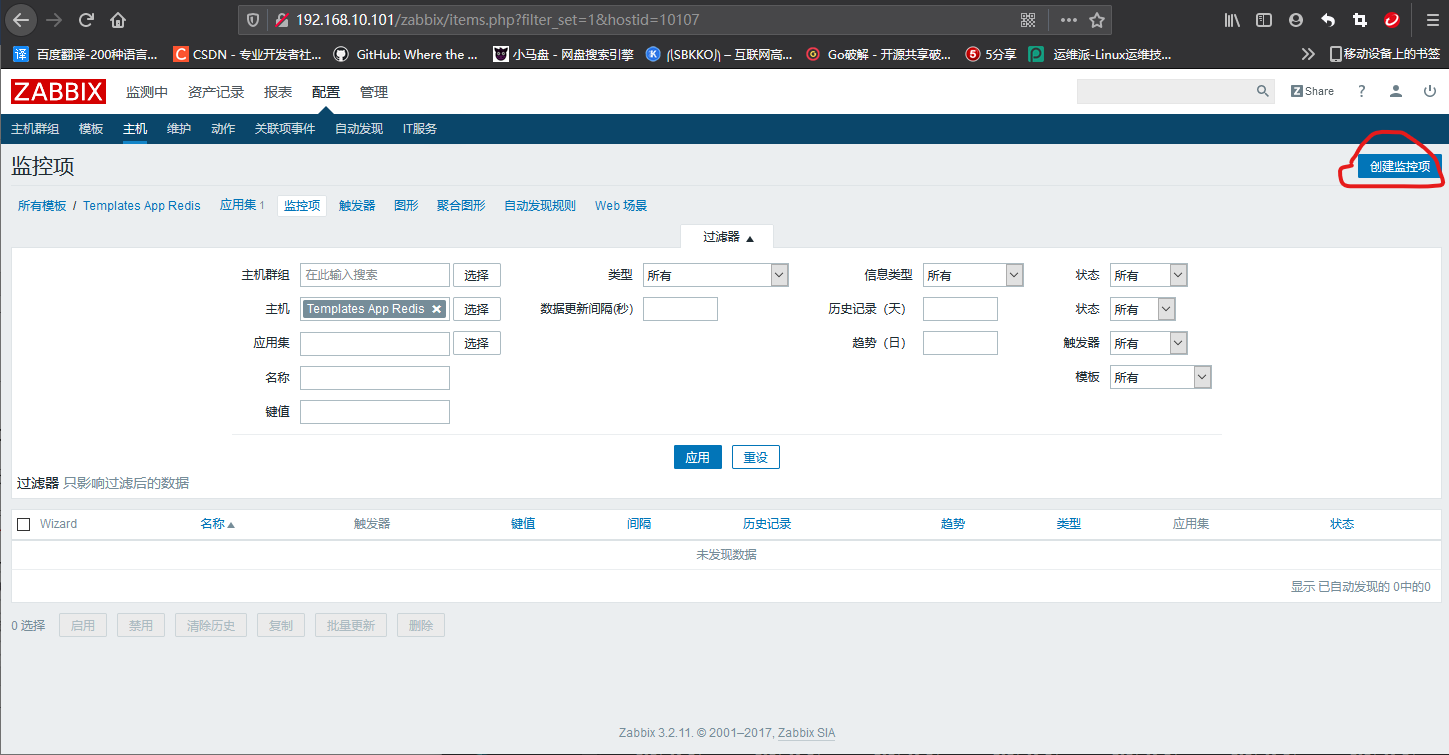Open the help question mark icon

1361,91
